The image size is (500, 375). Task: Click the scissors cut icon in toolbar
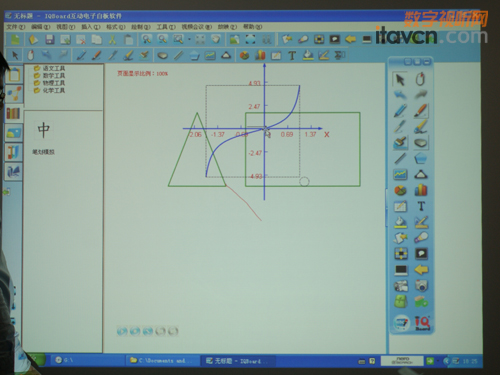112,40
